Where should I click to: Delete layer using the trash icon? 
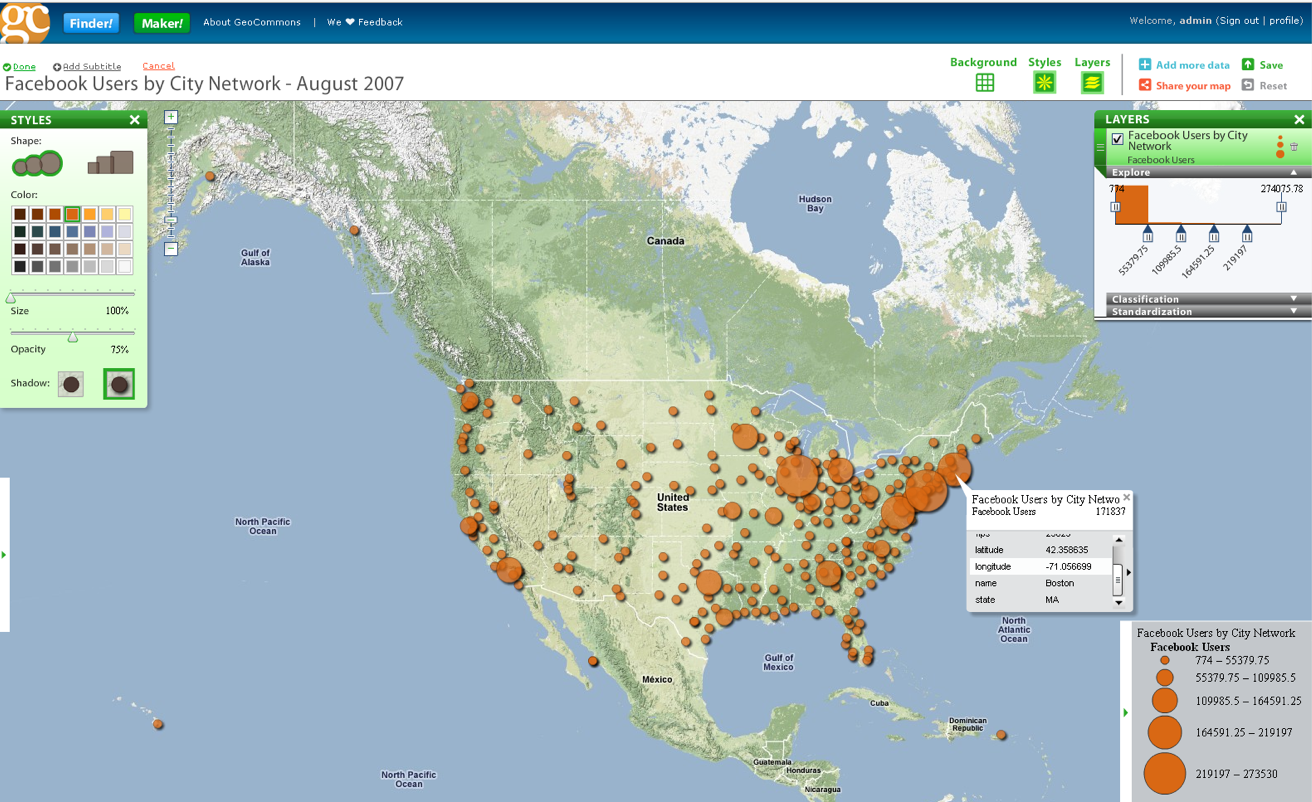click(x=1294, y=147)
